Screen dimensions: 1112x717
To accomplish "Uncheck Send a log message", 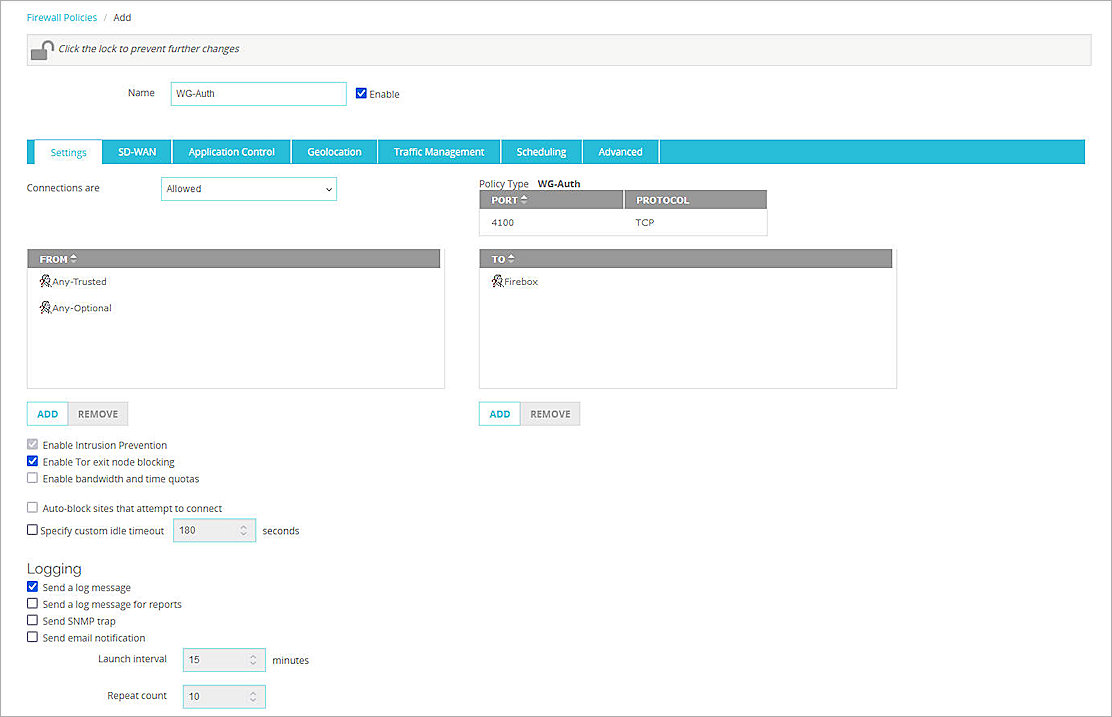I will (x=32, y=587).
